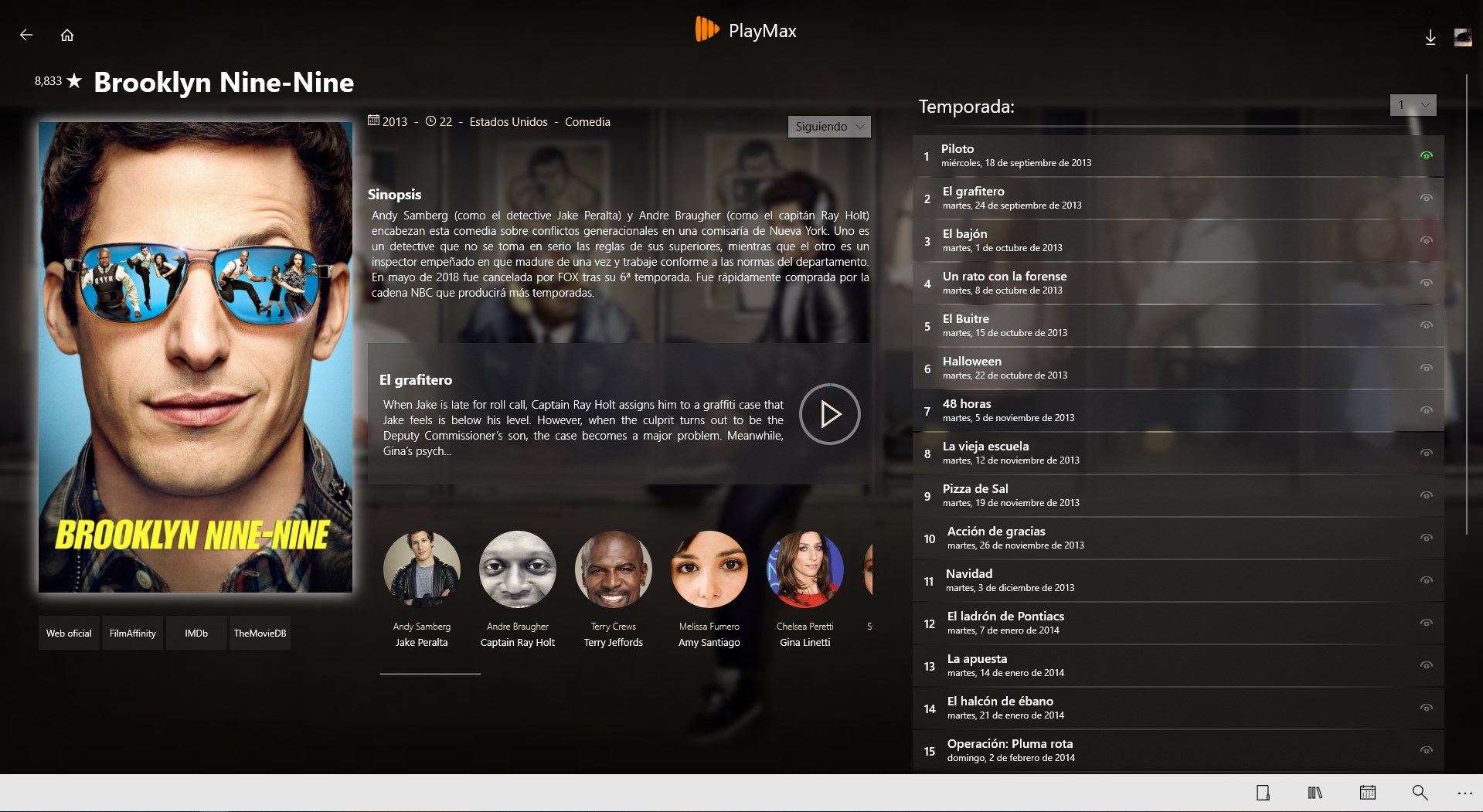Click the episode list vertical scrollbar
Screen dimensions: 1483x812
1466,304
